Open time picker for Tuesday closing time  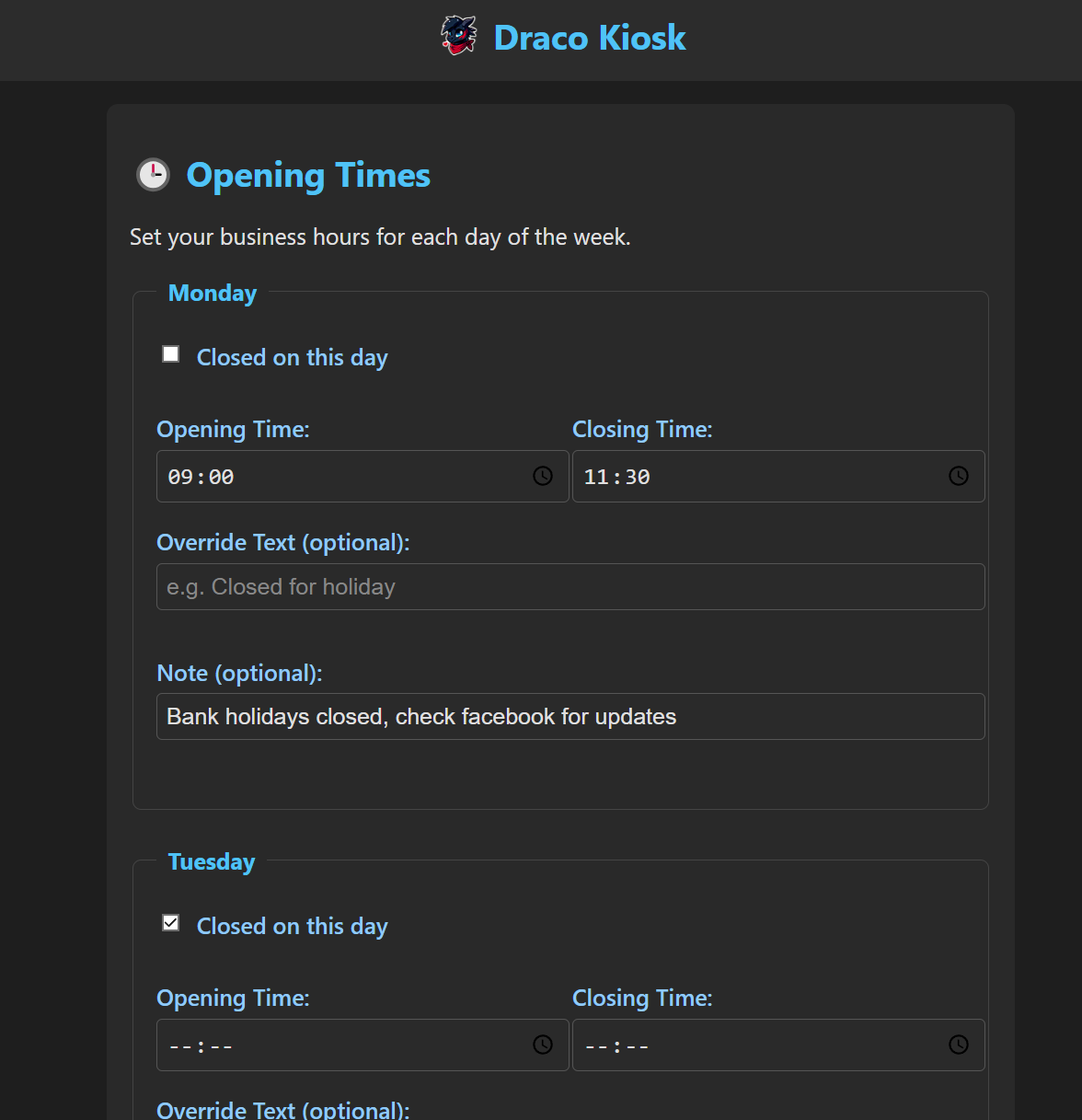[959, 1045]
